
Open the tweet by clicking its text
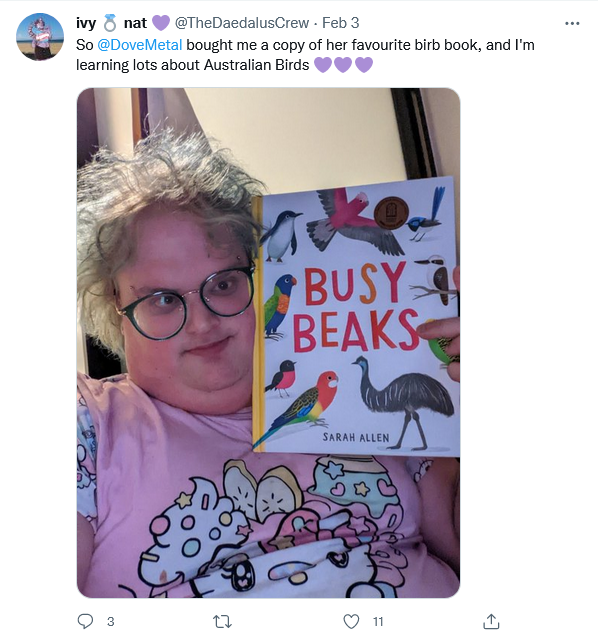(305, 55)
